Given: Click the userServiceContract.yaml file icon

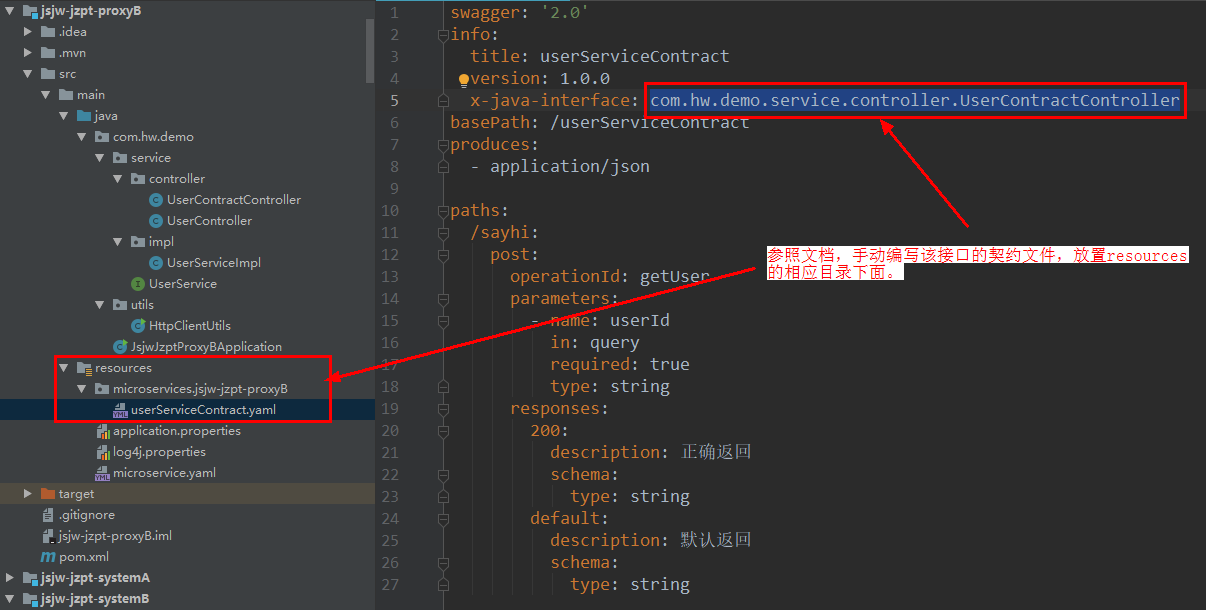Looking at the screenshot, I should [120, 409].
